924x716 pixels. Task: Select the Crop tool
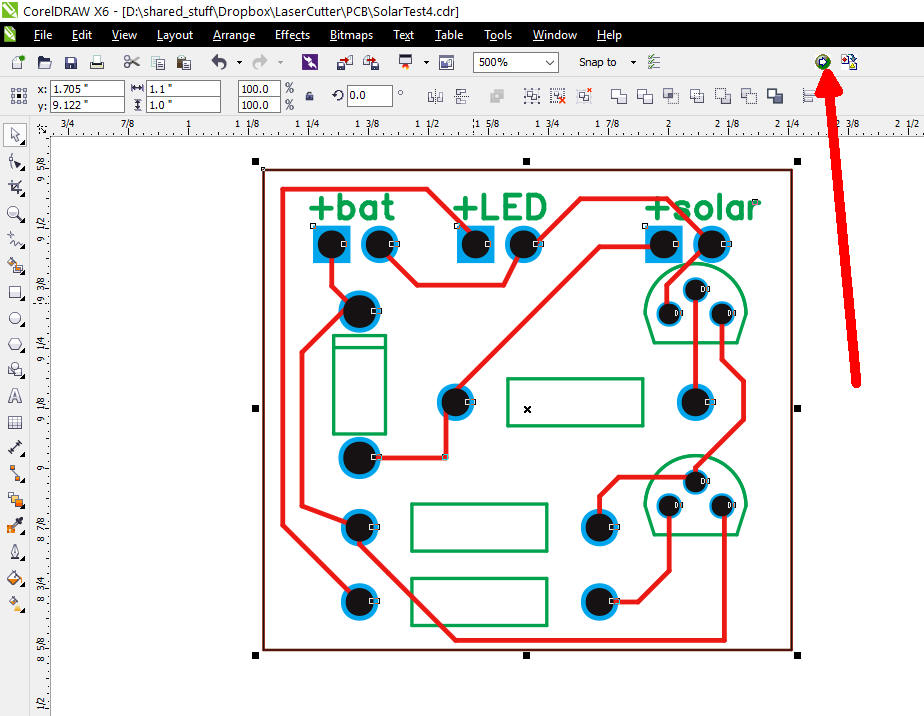click(15, 187)
